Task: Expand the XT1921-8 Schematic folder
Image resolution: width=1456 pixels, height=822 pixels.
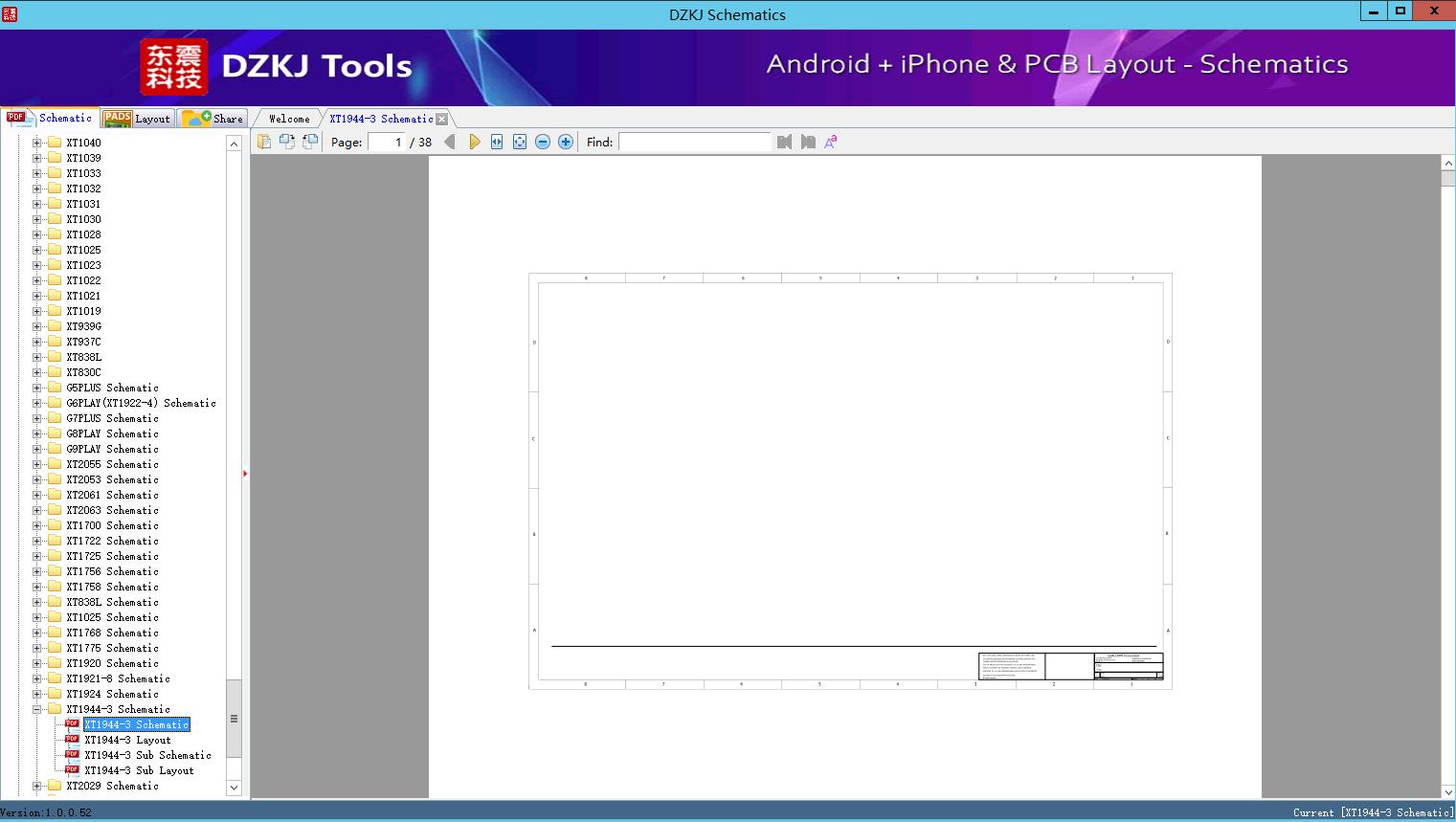Action: coord(37,678)
